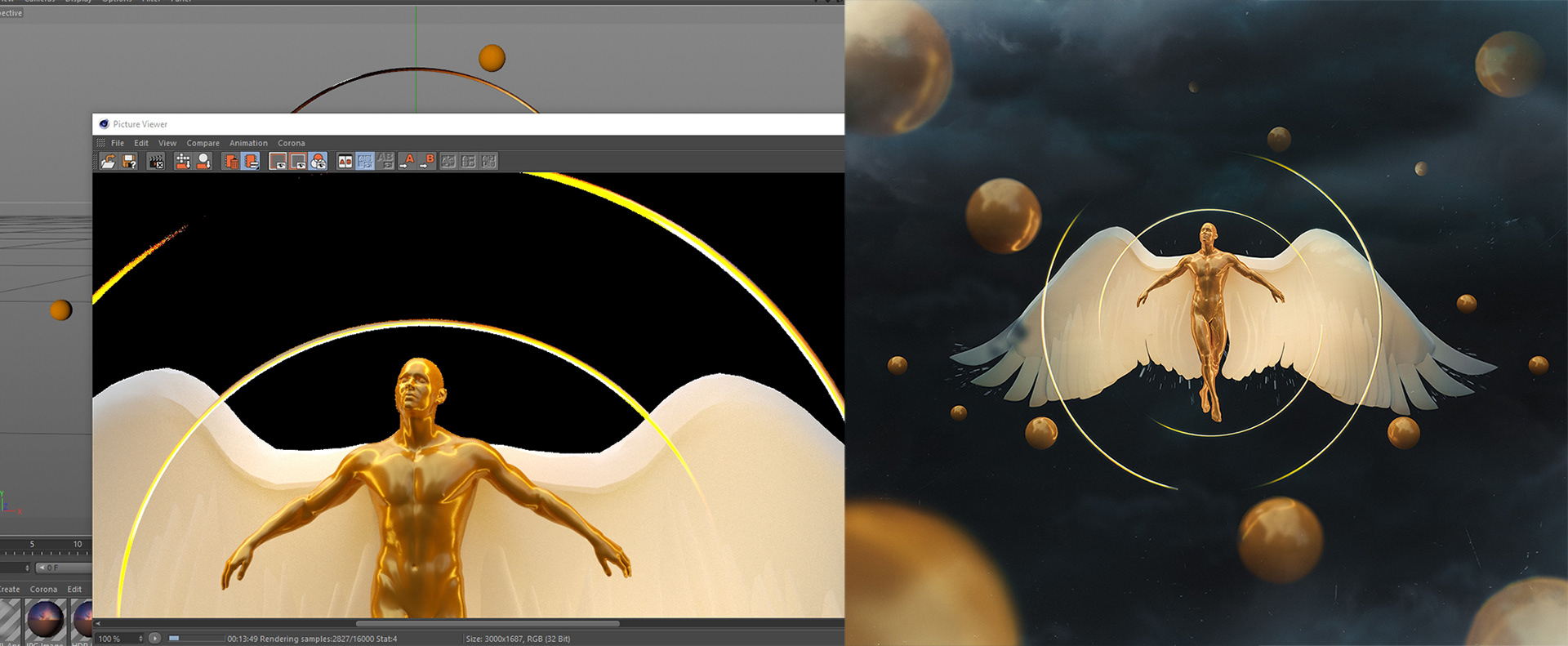The height and width of the screenshot is (646, 1568).
Task: Select the striped grey material thumbnail
Action: [x=10, y=621]
